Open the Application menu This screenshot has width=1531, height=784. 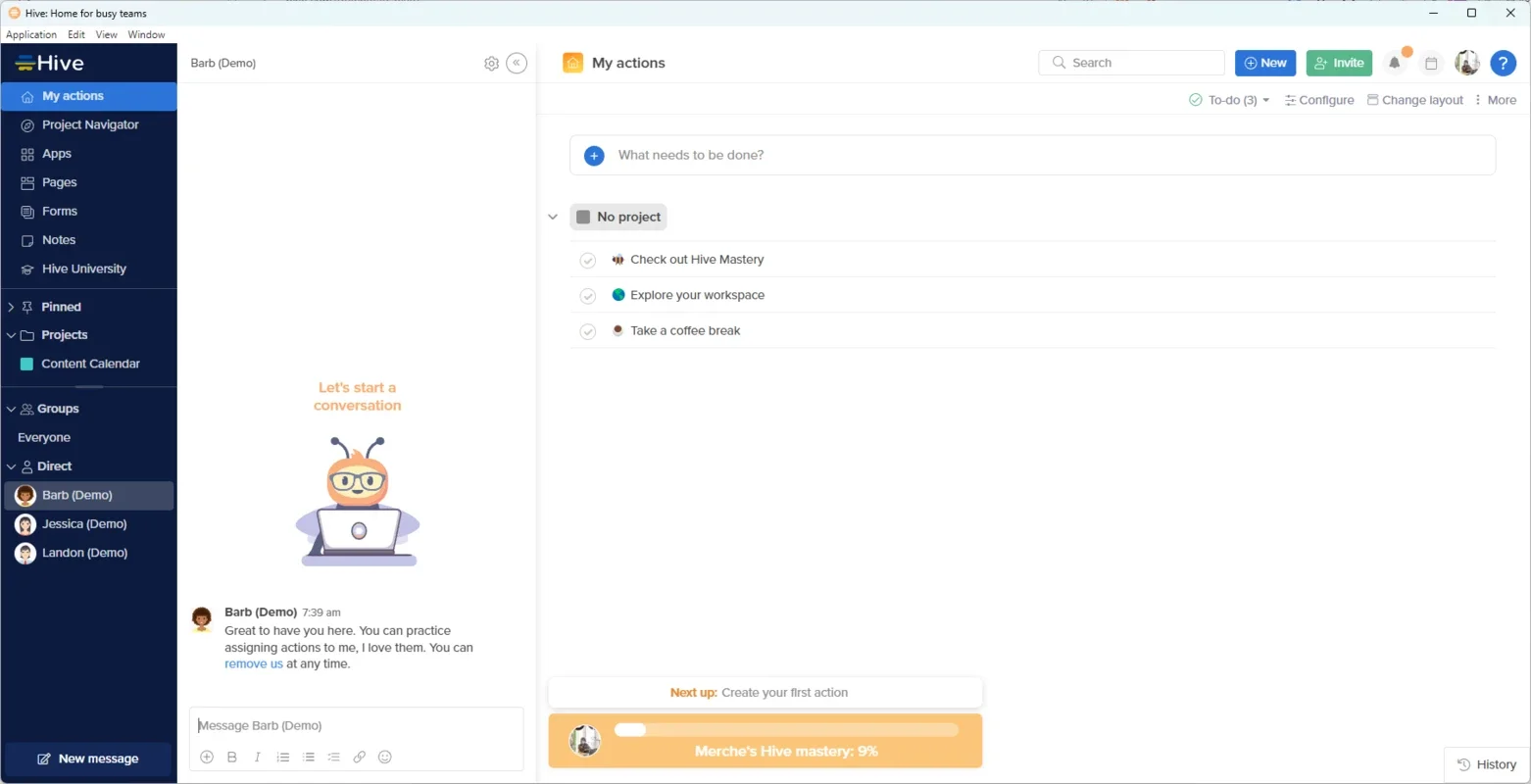coord(31,34)
